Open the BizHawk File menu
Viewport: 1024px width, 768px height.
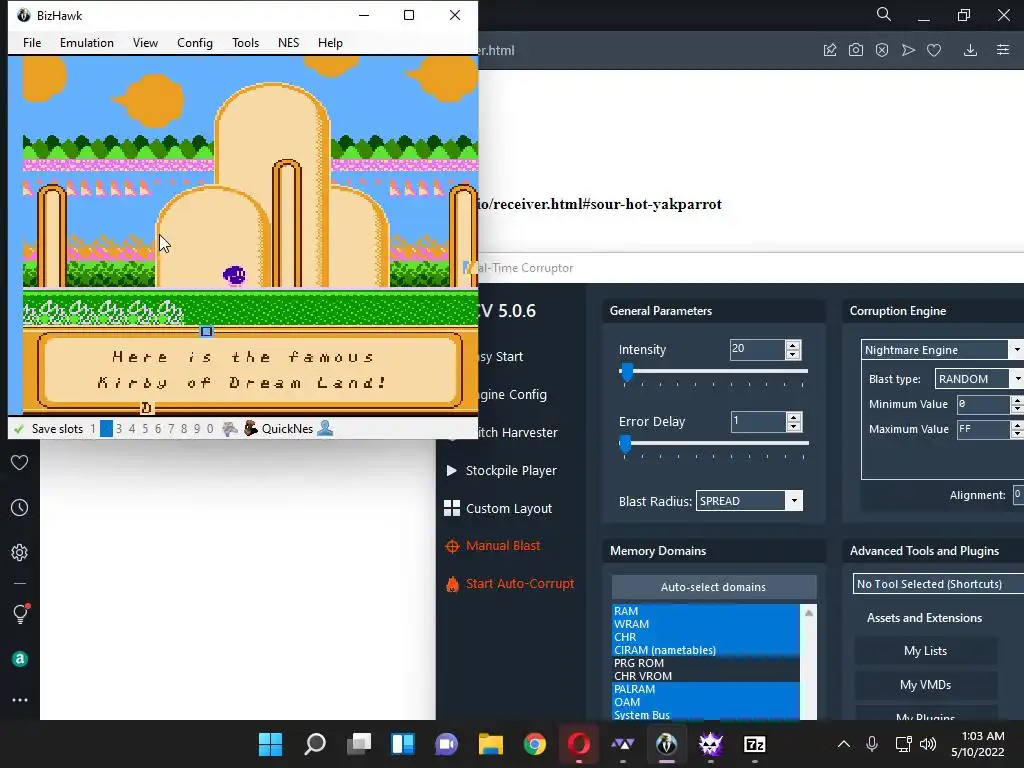coord(32,42)
